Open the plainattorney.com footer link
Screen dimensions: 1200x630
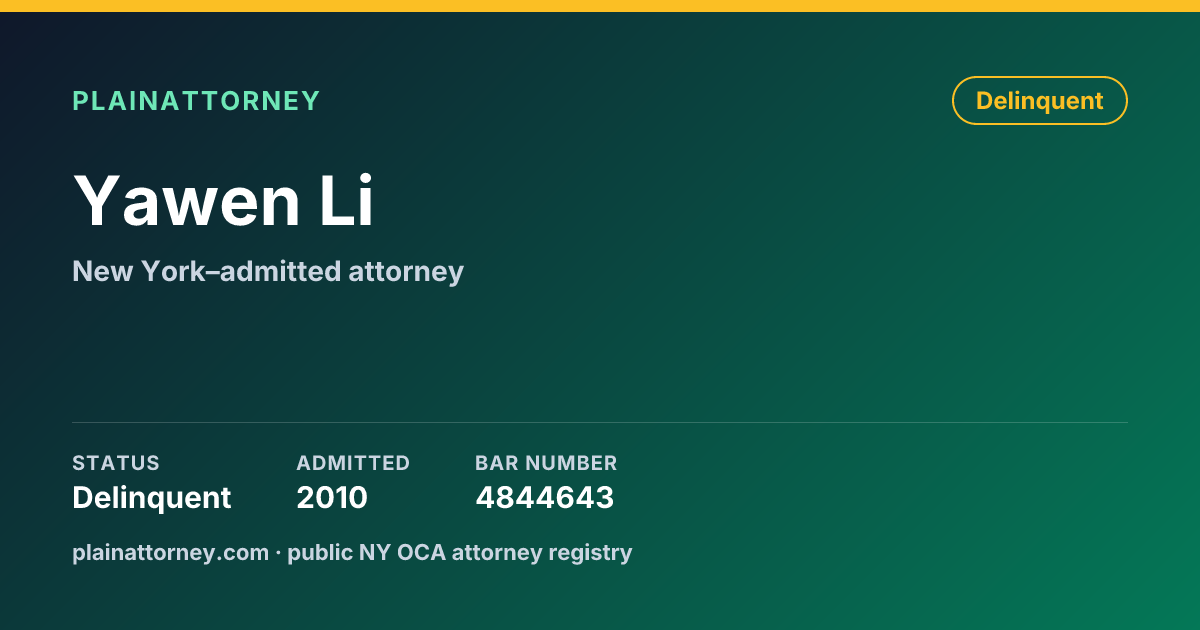(170, 552)
